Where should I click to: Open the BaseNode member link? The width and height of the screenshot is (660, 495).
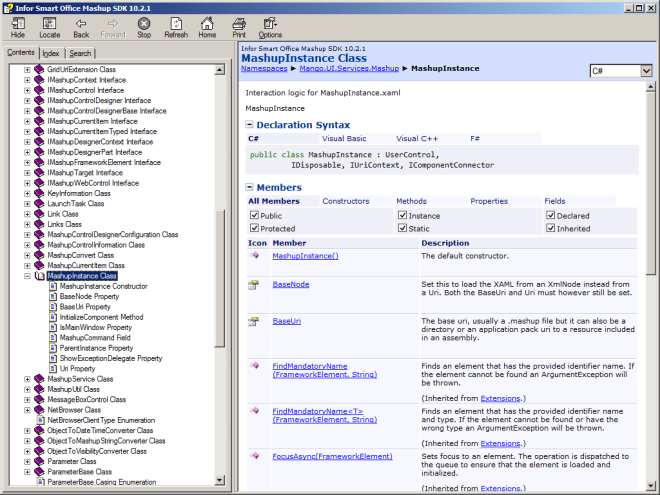point(290,284)
